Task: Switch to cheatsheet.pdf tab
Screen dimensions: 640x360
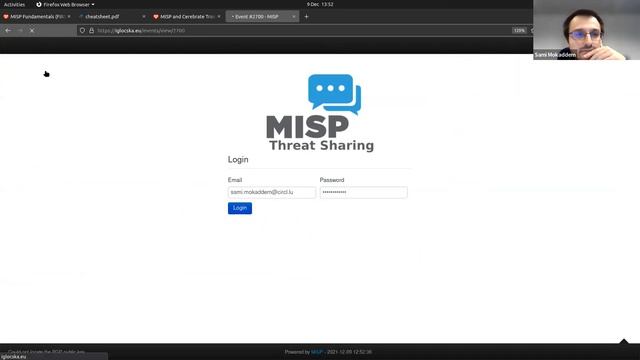Action: [111, 17]
